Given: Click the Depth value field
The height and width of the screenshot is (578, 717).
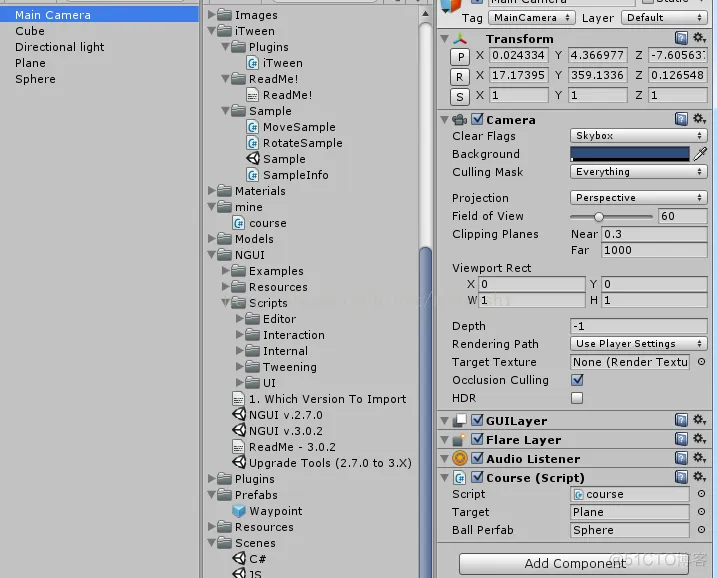Looking at the screenshot, I should [638, 326].
